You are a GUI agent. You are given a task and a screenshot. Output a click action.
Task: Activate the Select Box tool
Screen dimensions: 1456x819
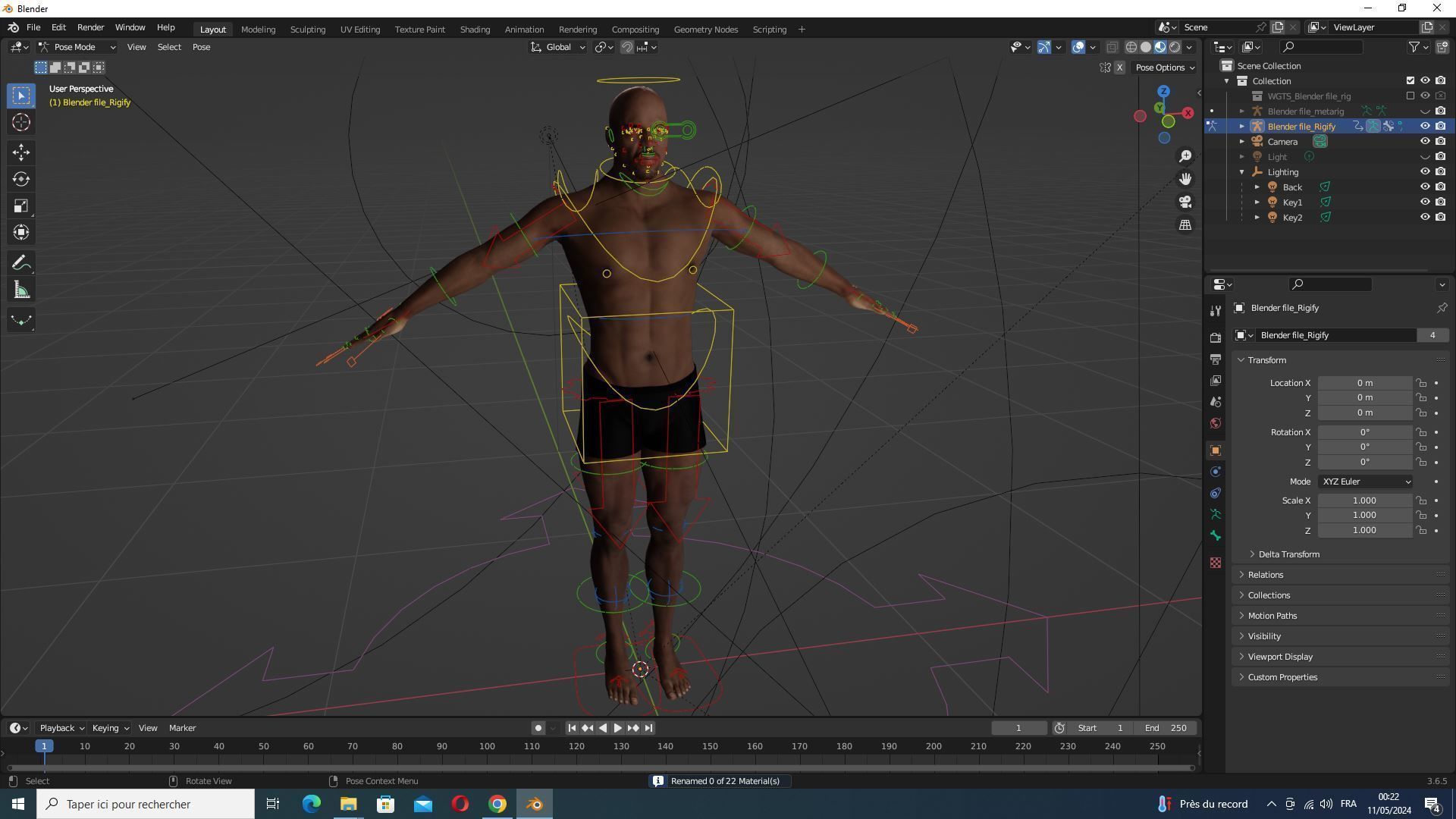pos(20,96)
